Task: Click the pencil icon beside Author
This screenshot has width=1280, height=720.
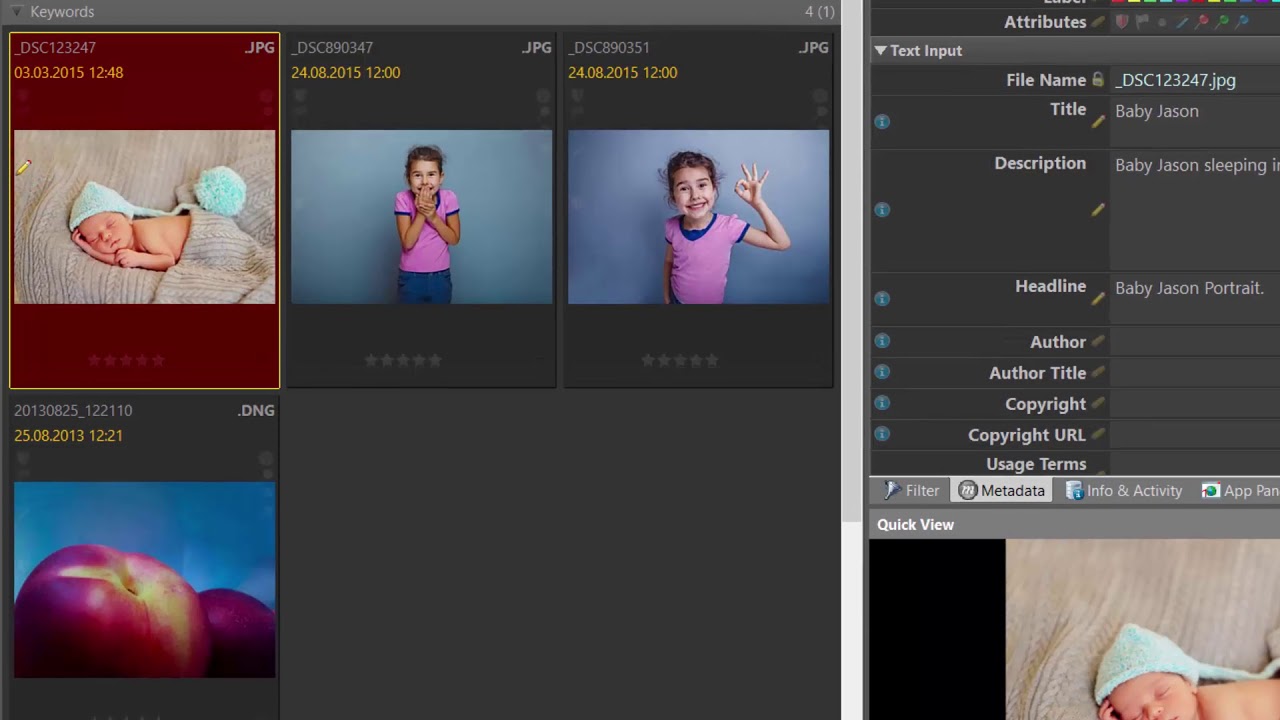Action: pyautogui.click(x=1098, y=341)
